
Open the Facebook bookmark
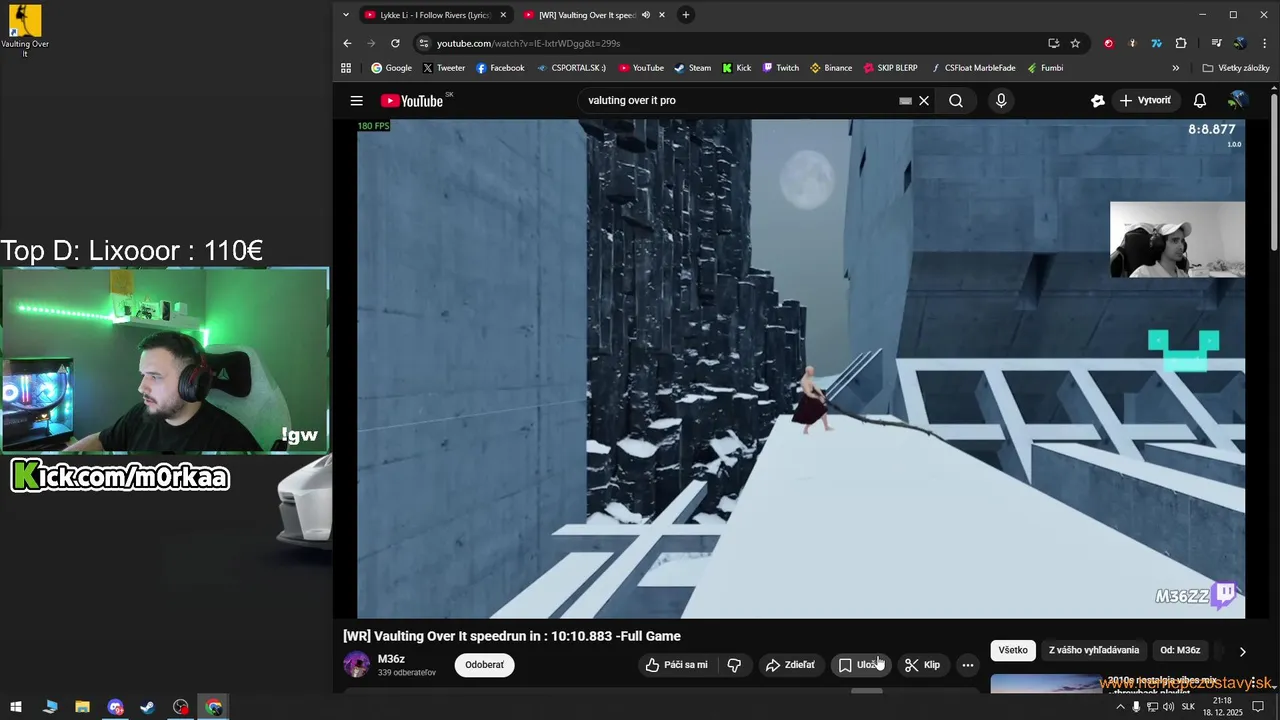499,68
